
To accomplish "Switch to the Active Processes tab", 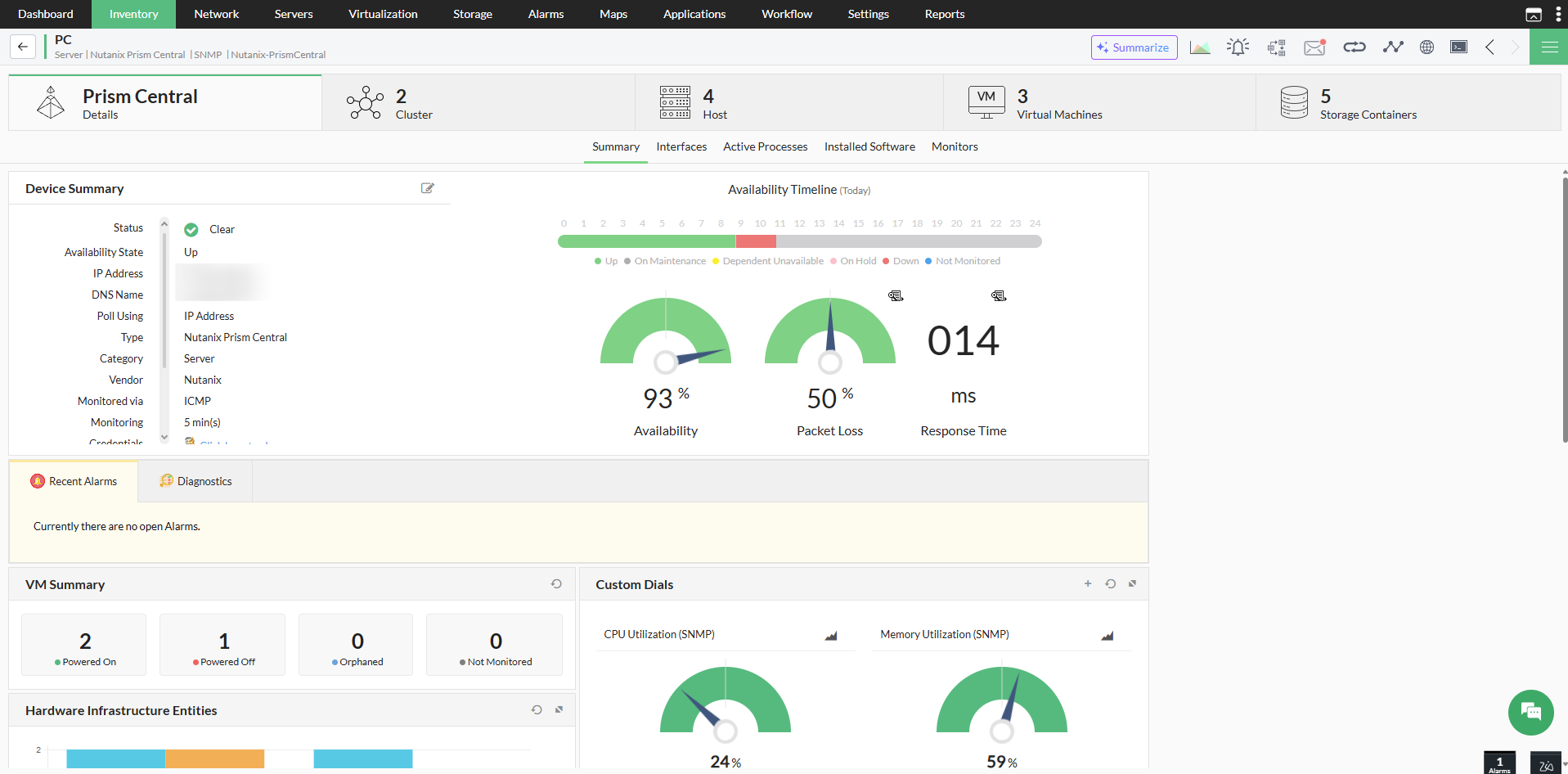I will pos(766,147).
